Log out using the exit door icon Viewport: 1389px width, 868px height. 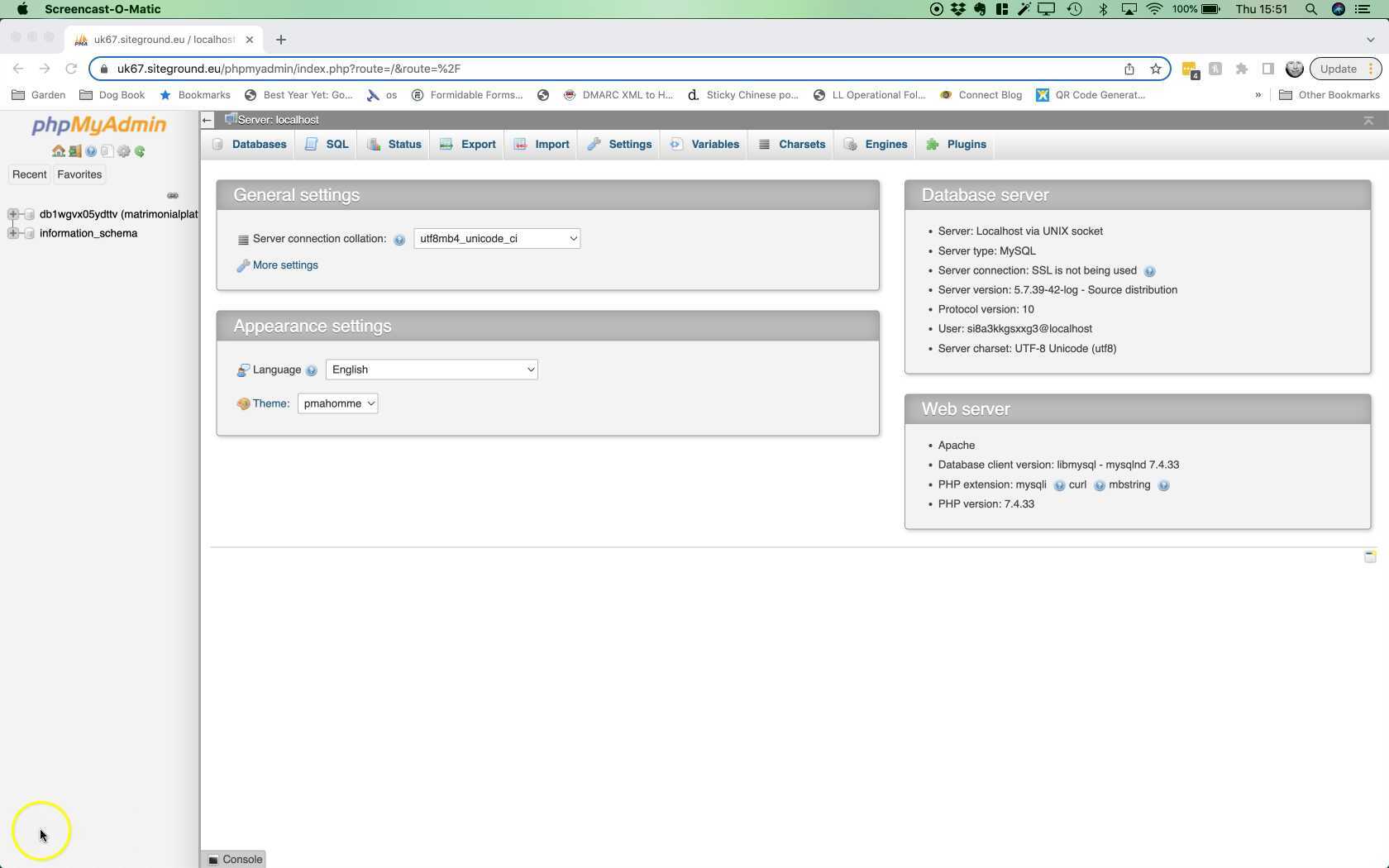[75, 151]
